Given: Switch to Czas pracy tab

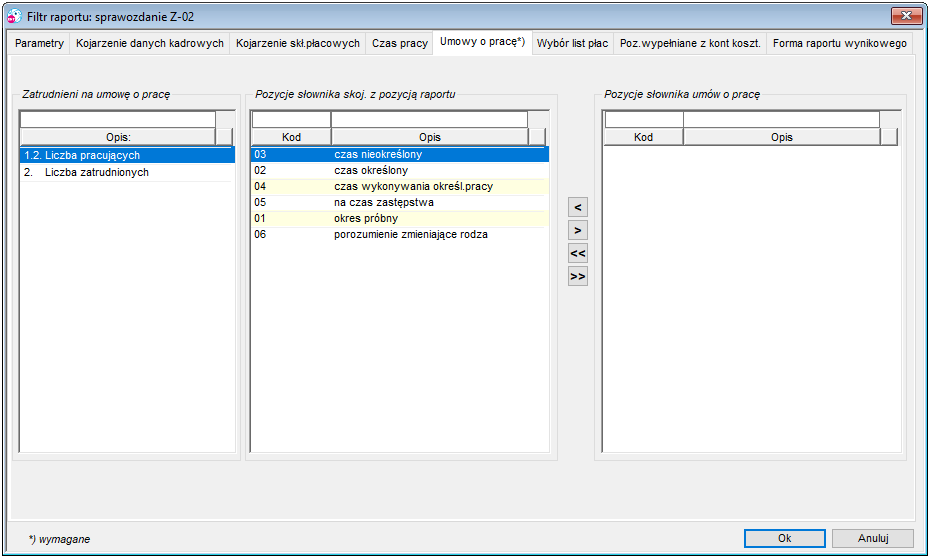Looking at the screenshot, I should point(399,43).
